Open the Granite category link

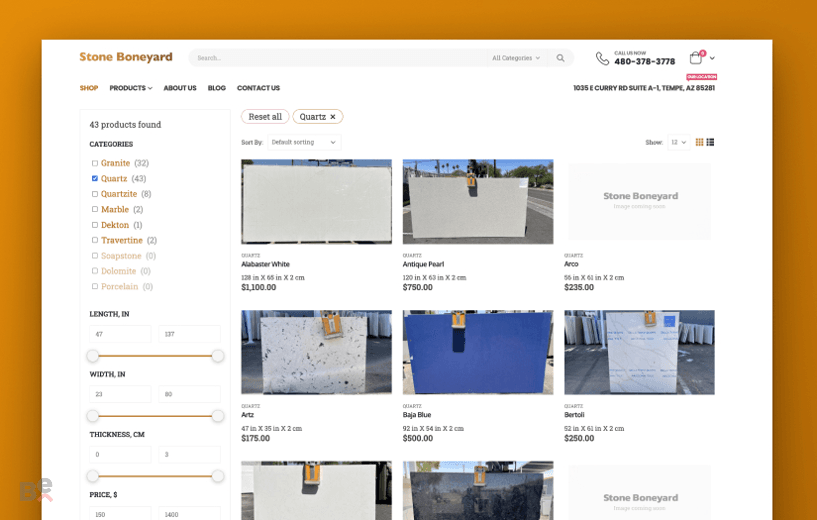pos(116,163)
